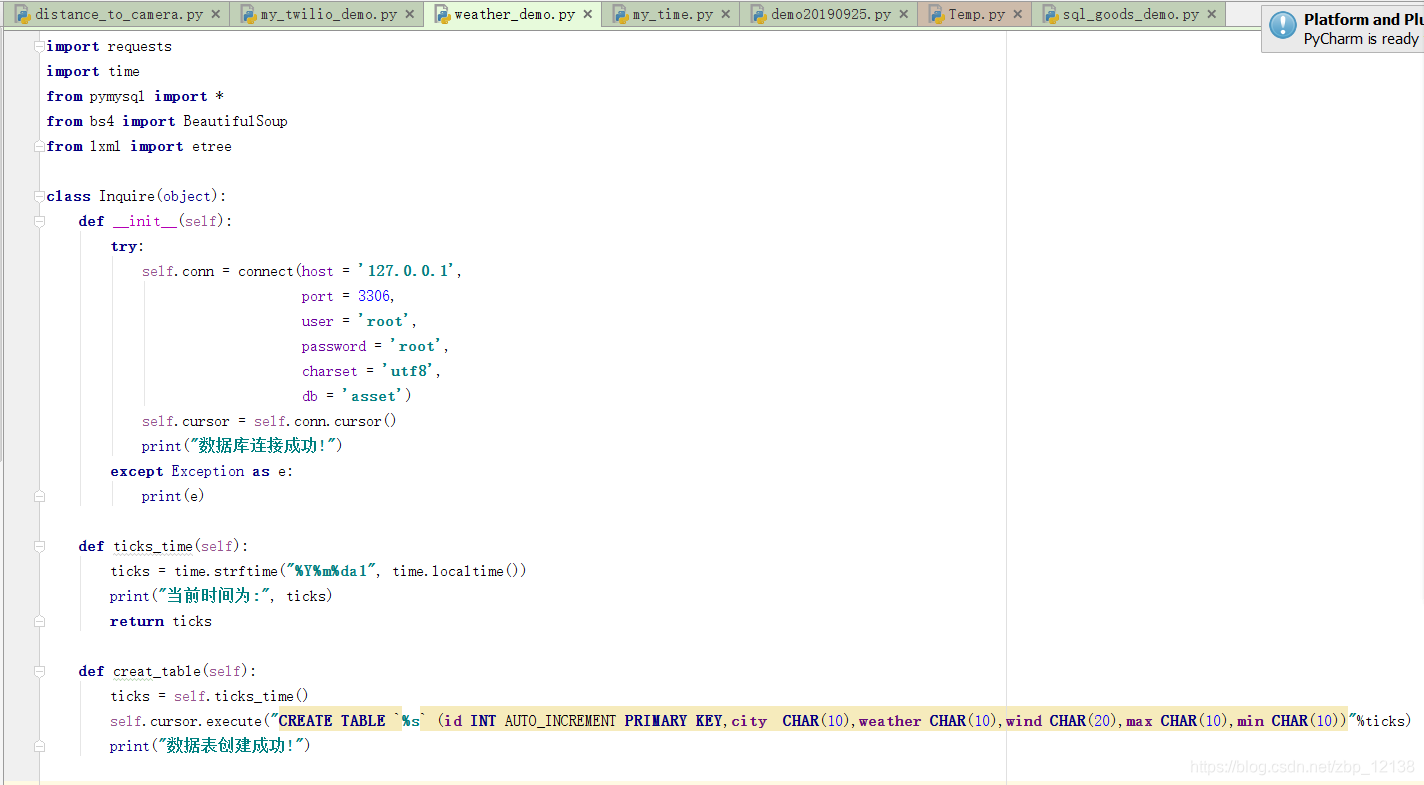Place cursor on 'import requests' line
The width and height of the screenshot is (1424, 785).
pyautogui.click(x=109, y=46)
